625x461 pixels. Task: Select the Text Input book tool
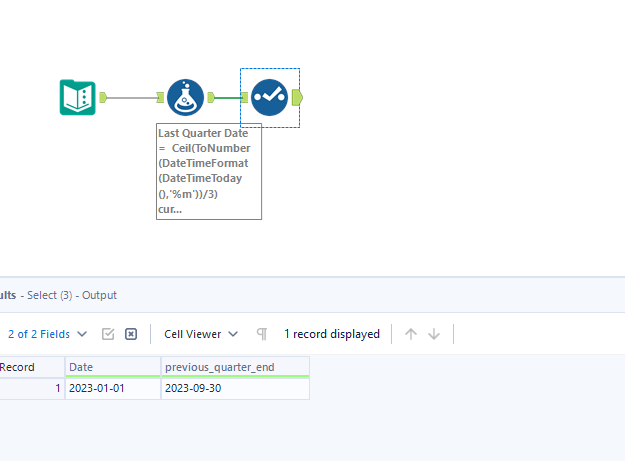pyautogui.click(x=78, y=98)
